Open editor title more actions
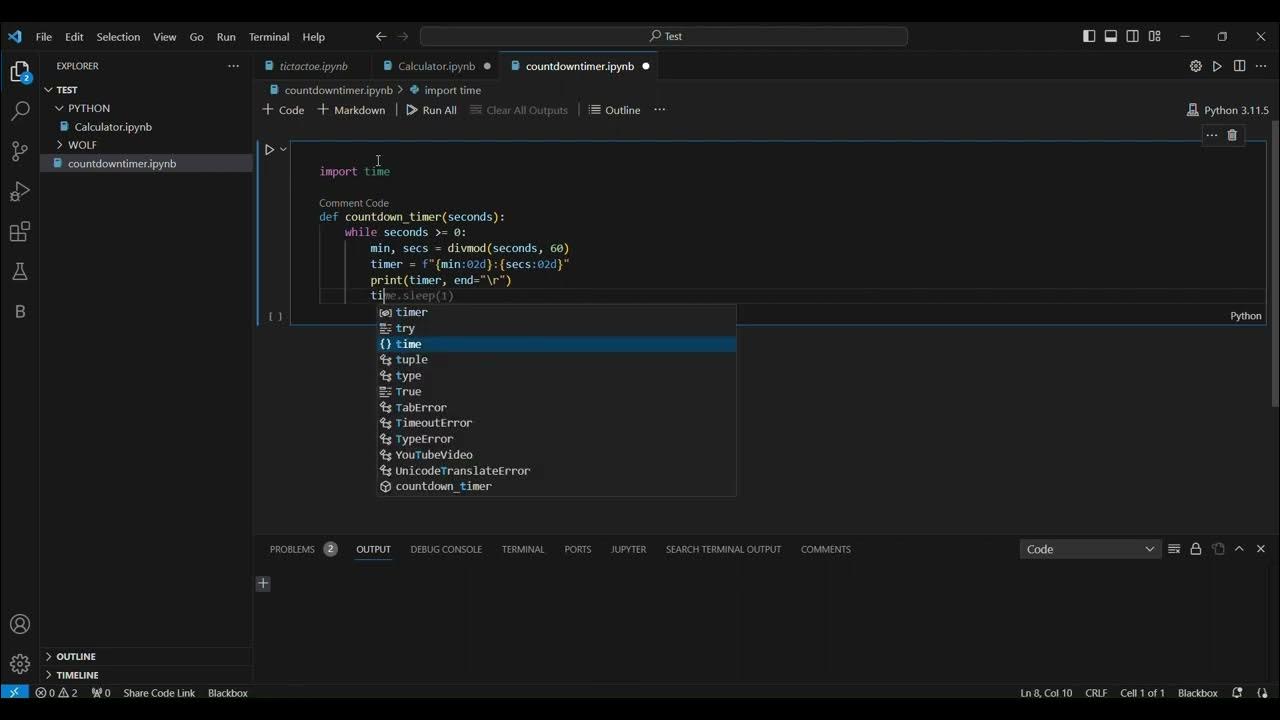This screenshot has width=1280, height=720. 1261,66
